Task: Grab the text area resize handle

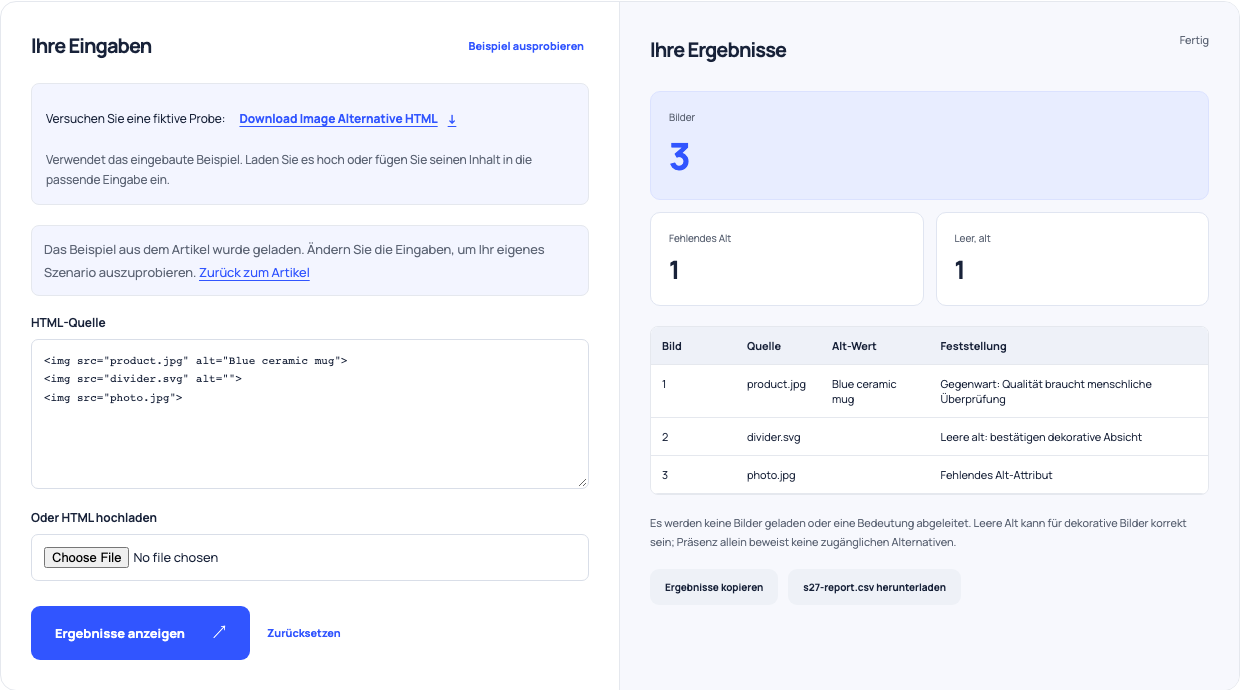Action: pos(581,481)
